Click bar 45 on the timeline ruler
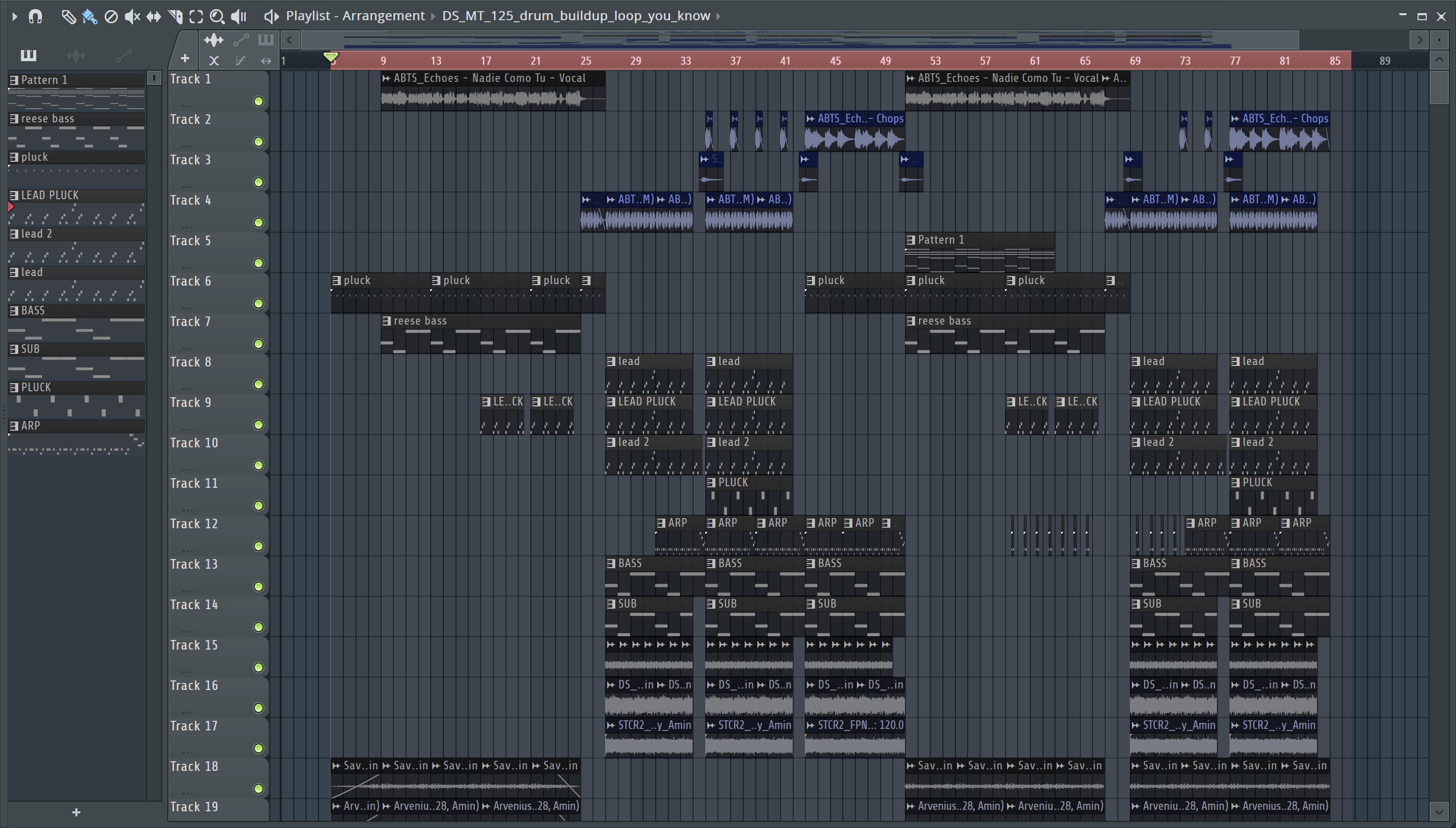1456x828 pixels. coord(835,60)
